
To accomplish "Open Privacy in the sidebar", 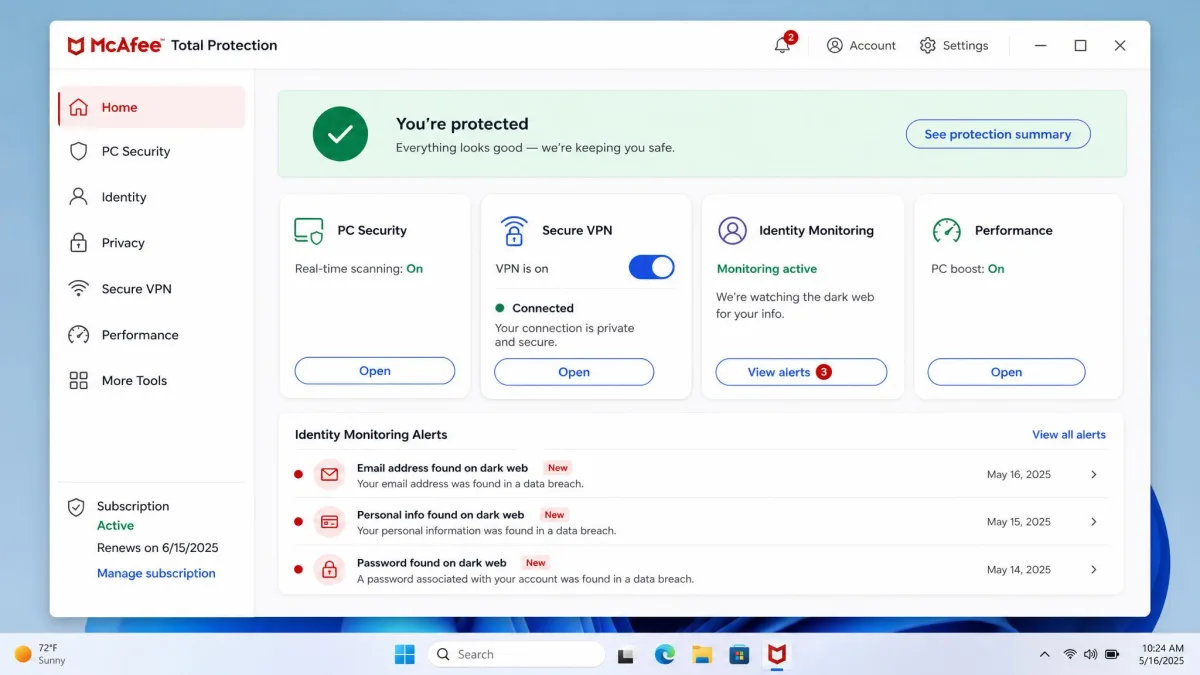I will 151,243.
